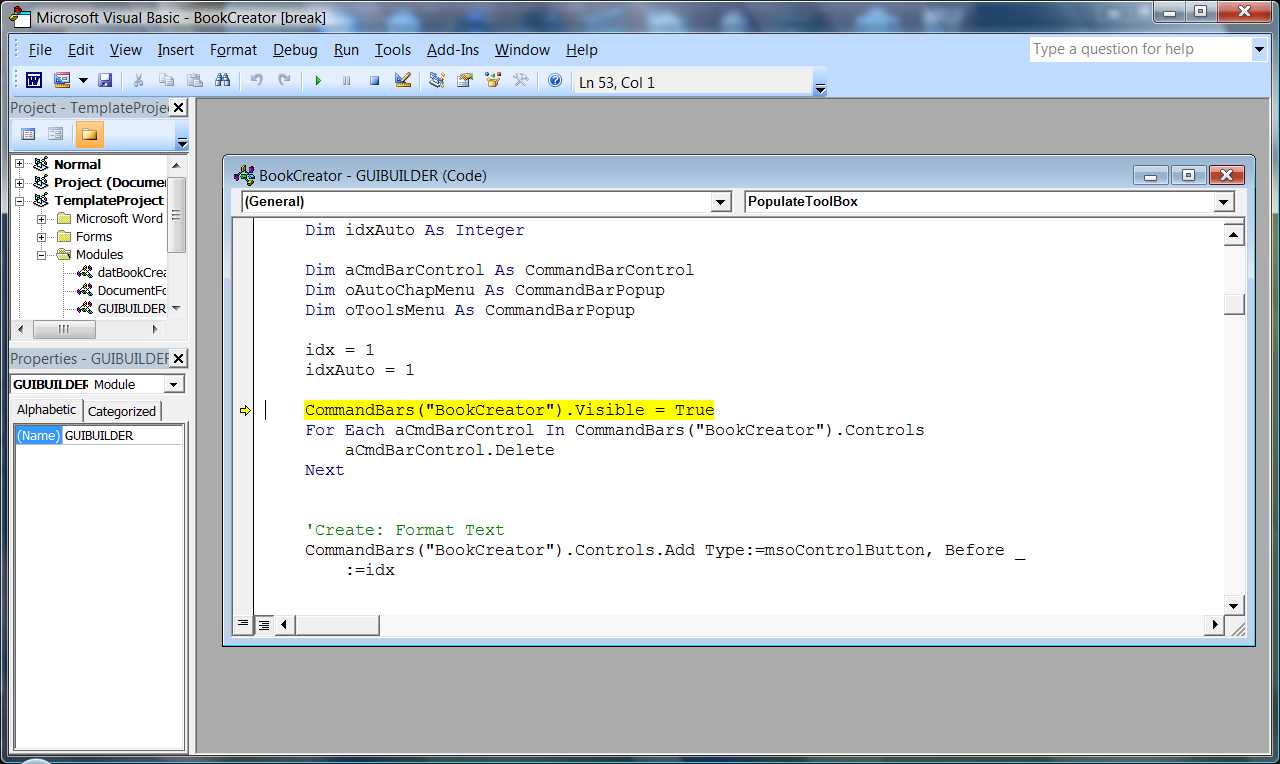Open the Add-Ins menu
The width and height of the screenshot is (1280, 764).
coord(453,49)
